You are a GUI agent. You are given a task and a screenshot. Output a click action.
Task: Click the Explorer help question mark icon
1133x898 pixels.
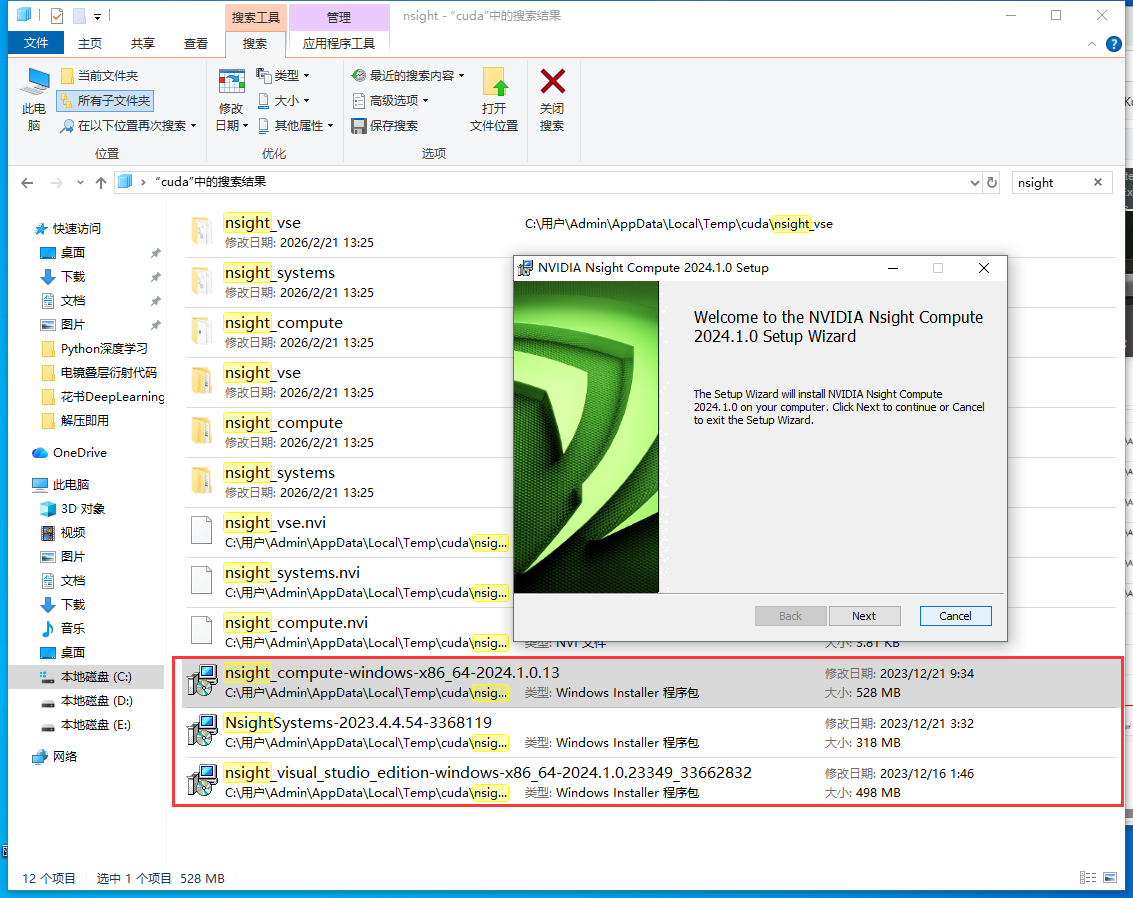[x=1113, y=44]
